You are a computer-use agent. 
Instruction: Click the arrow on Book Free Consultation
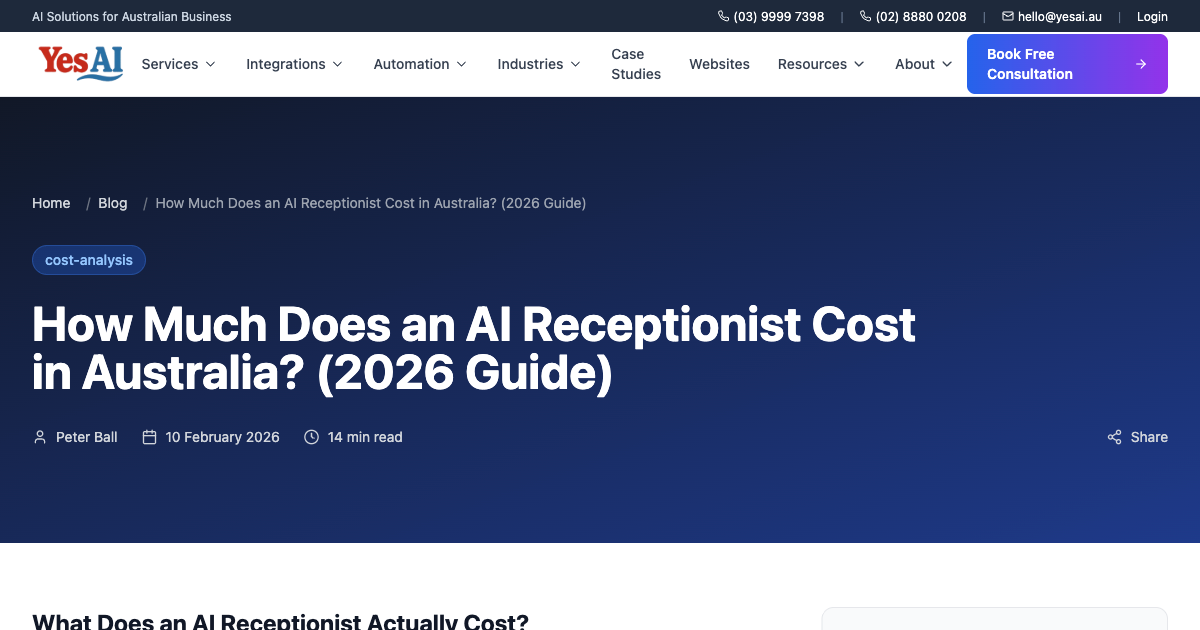click(x=1140, y=63)
